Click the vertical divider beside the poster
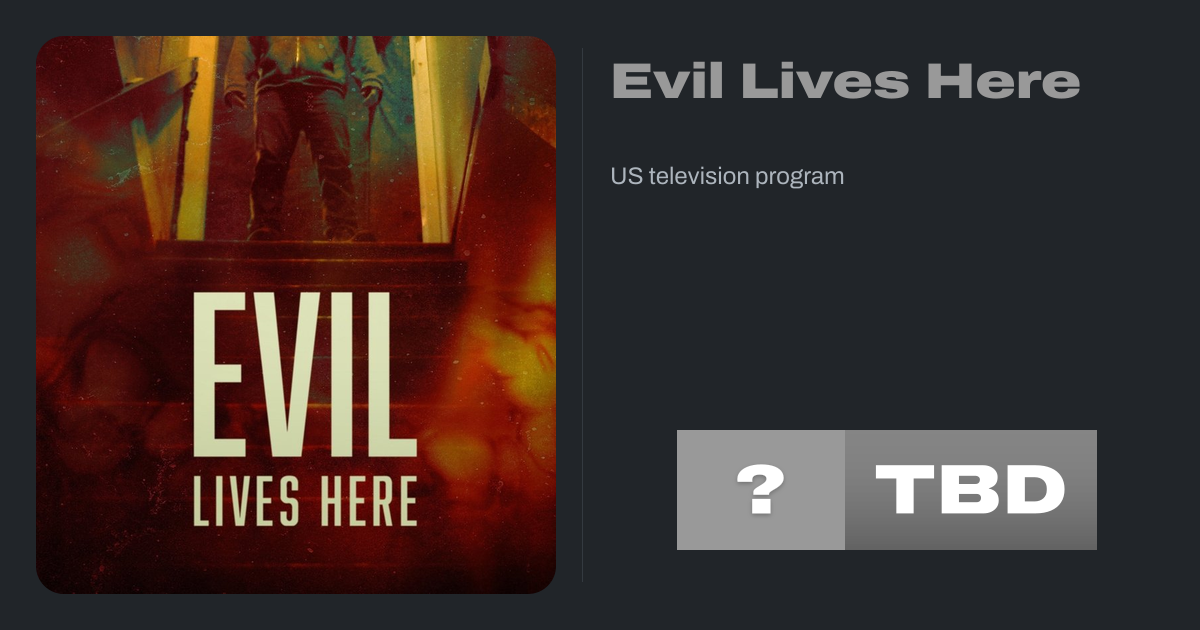Screen dimensions: 1200x630 583,315
